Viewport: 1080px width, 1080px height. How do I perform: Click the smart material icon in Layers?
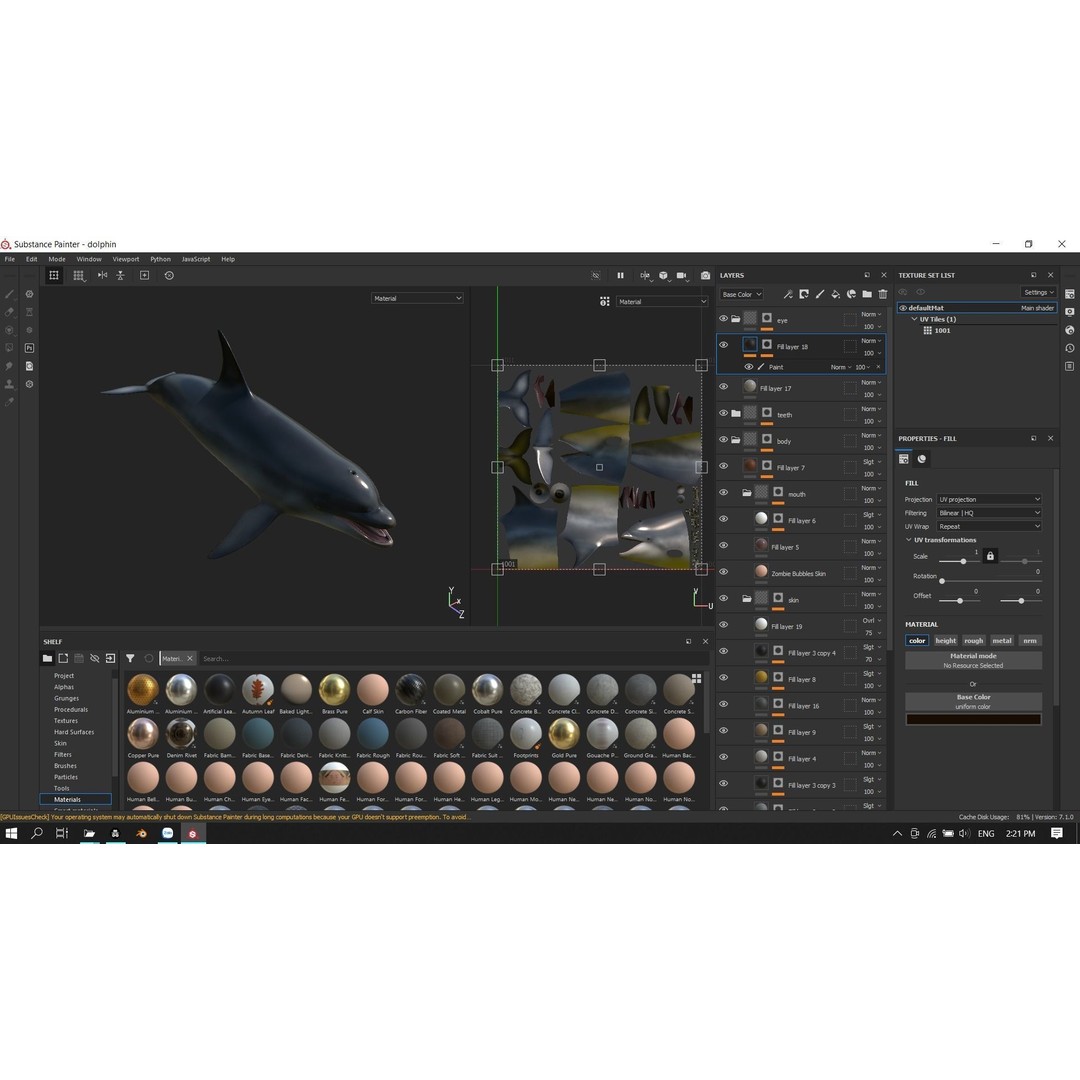[x=851, y=294]
